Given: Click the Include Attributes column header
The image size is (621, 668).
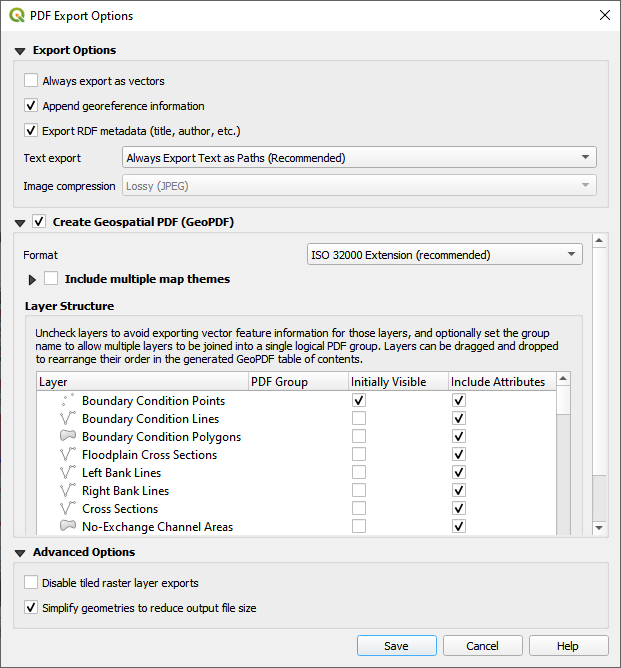Looking at the screenshot, I should click(497, 382).
